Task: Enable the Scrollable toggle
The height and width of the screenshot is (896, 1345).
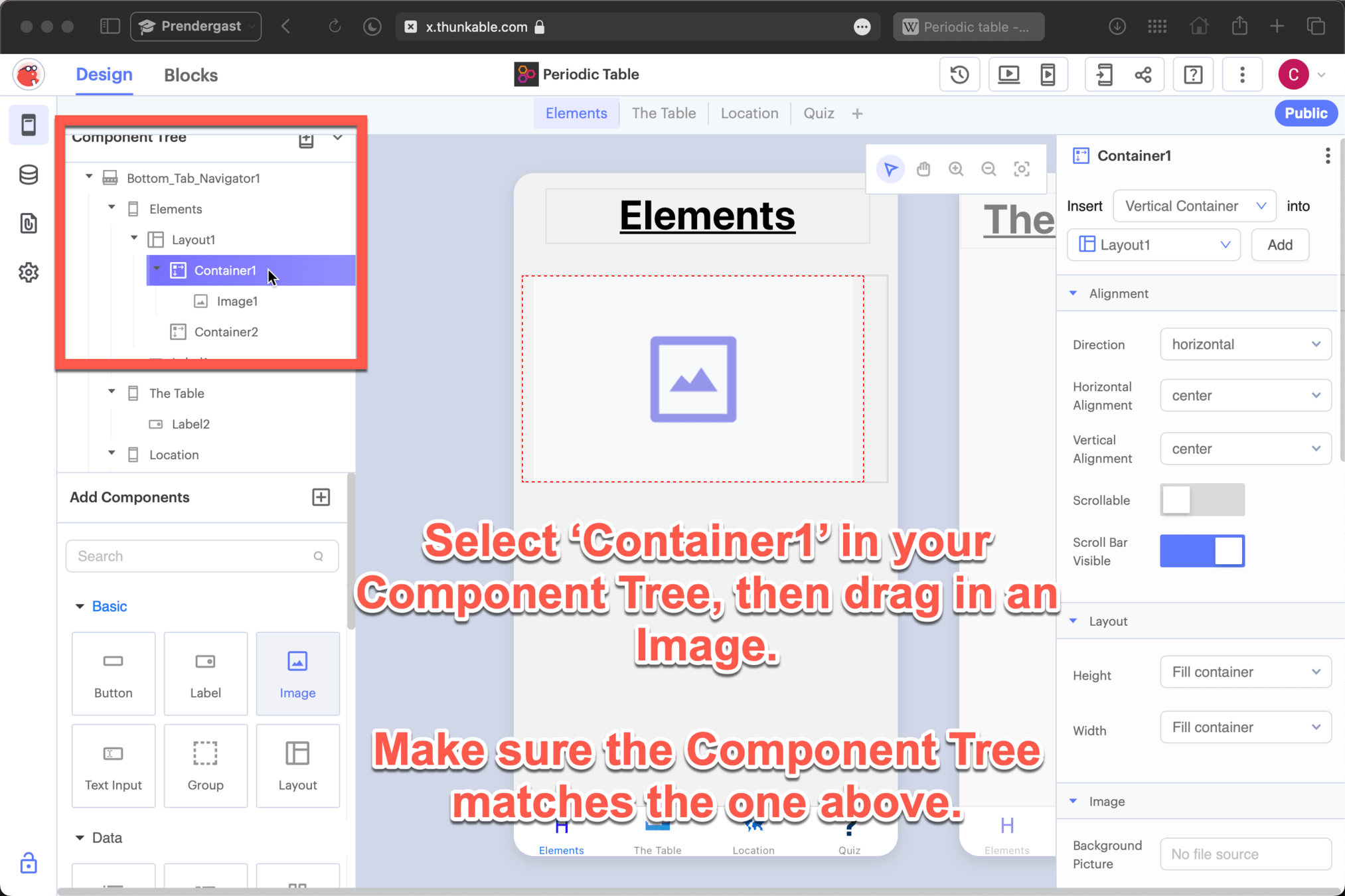Action: pos(1202,500)
